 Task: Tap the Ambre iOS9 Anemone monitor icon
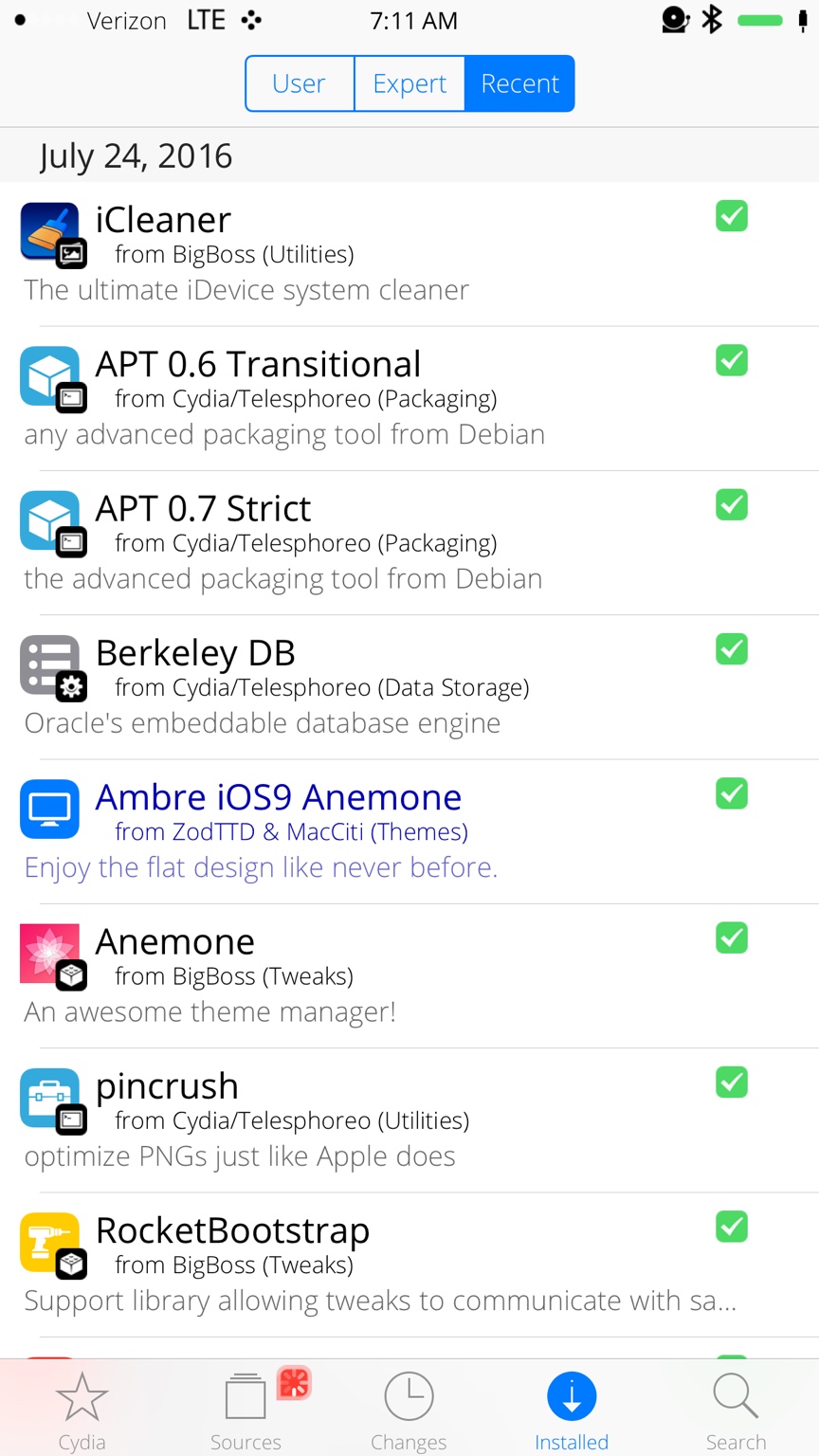click(x=49, y=809)
